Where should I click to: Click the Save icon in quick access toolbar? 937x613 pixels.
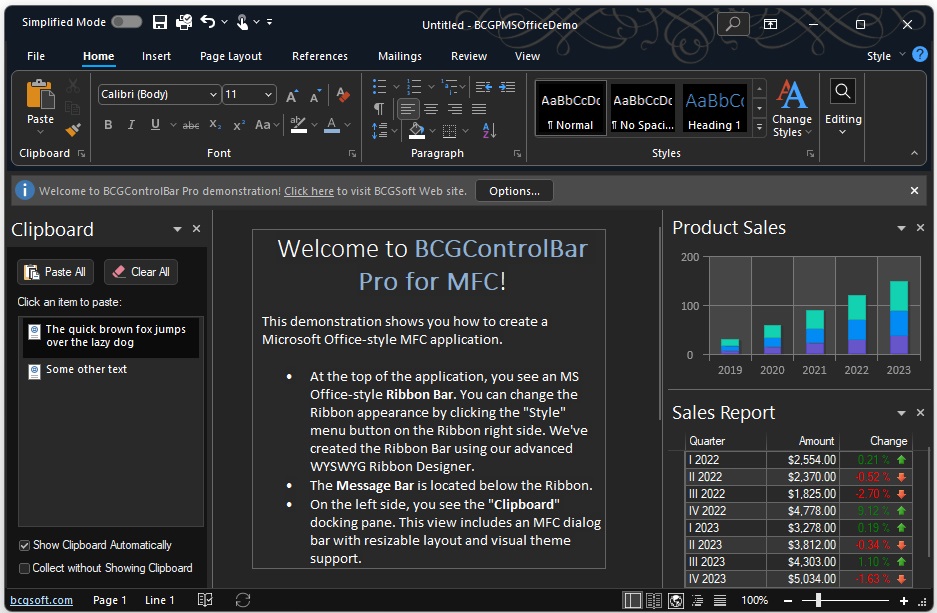[160, 22]
